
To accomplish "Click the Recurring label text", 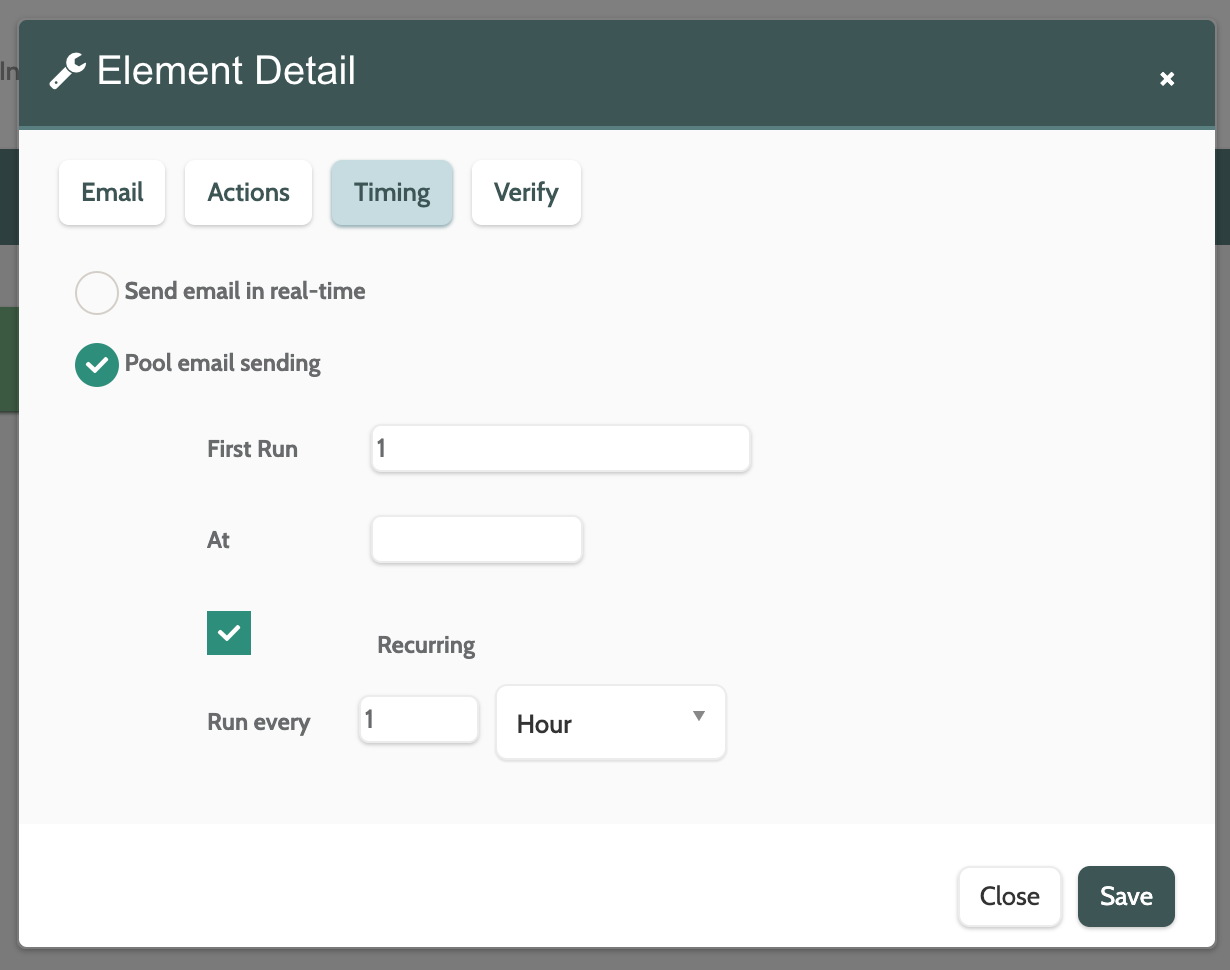I will tap(426, 645).
